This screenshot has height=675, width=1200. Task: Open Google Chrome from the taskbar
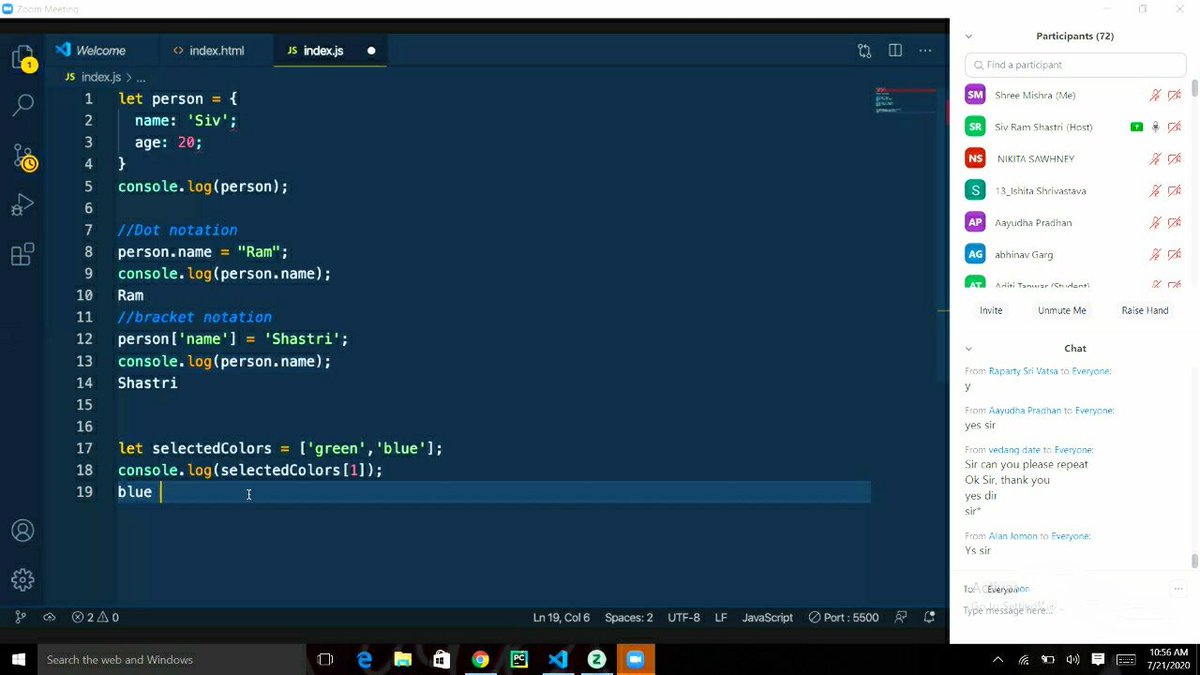coord(480,659)
